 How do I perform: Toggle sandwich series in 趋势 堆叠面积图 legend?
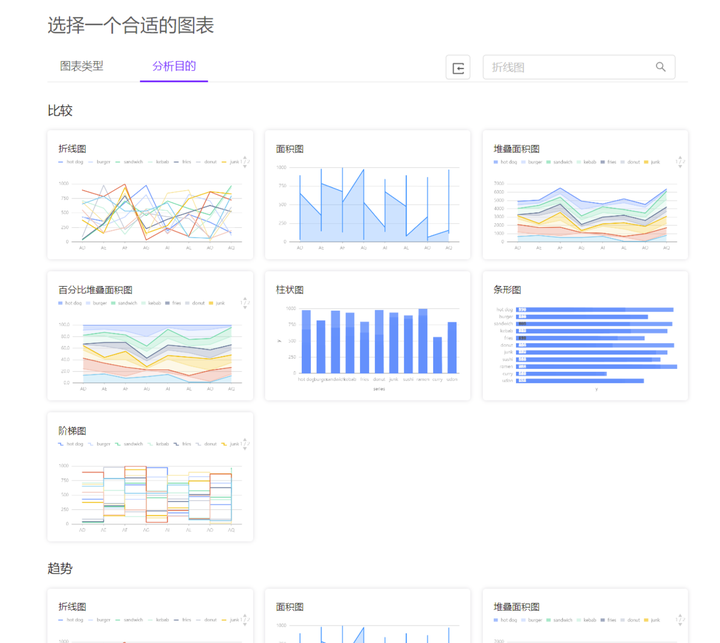[x=559, y=620]
